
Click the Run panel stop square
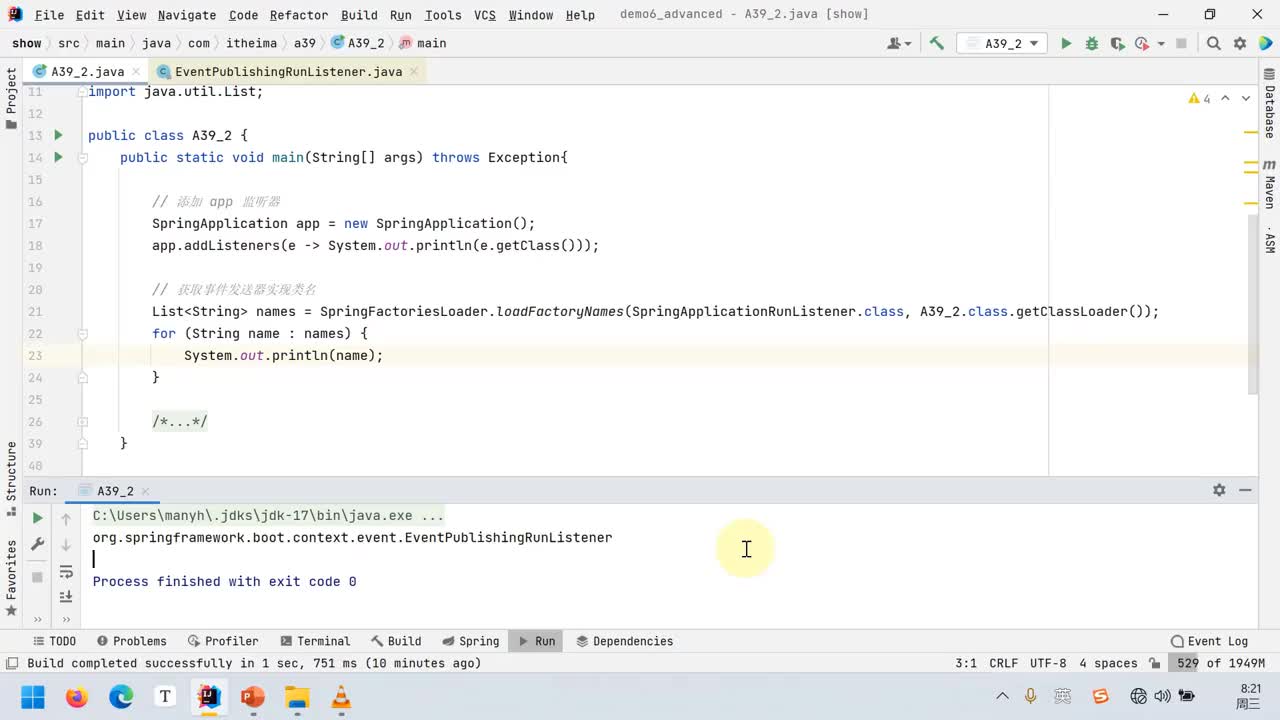(37, 577)
